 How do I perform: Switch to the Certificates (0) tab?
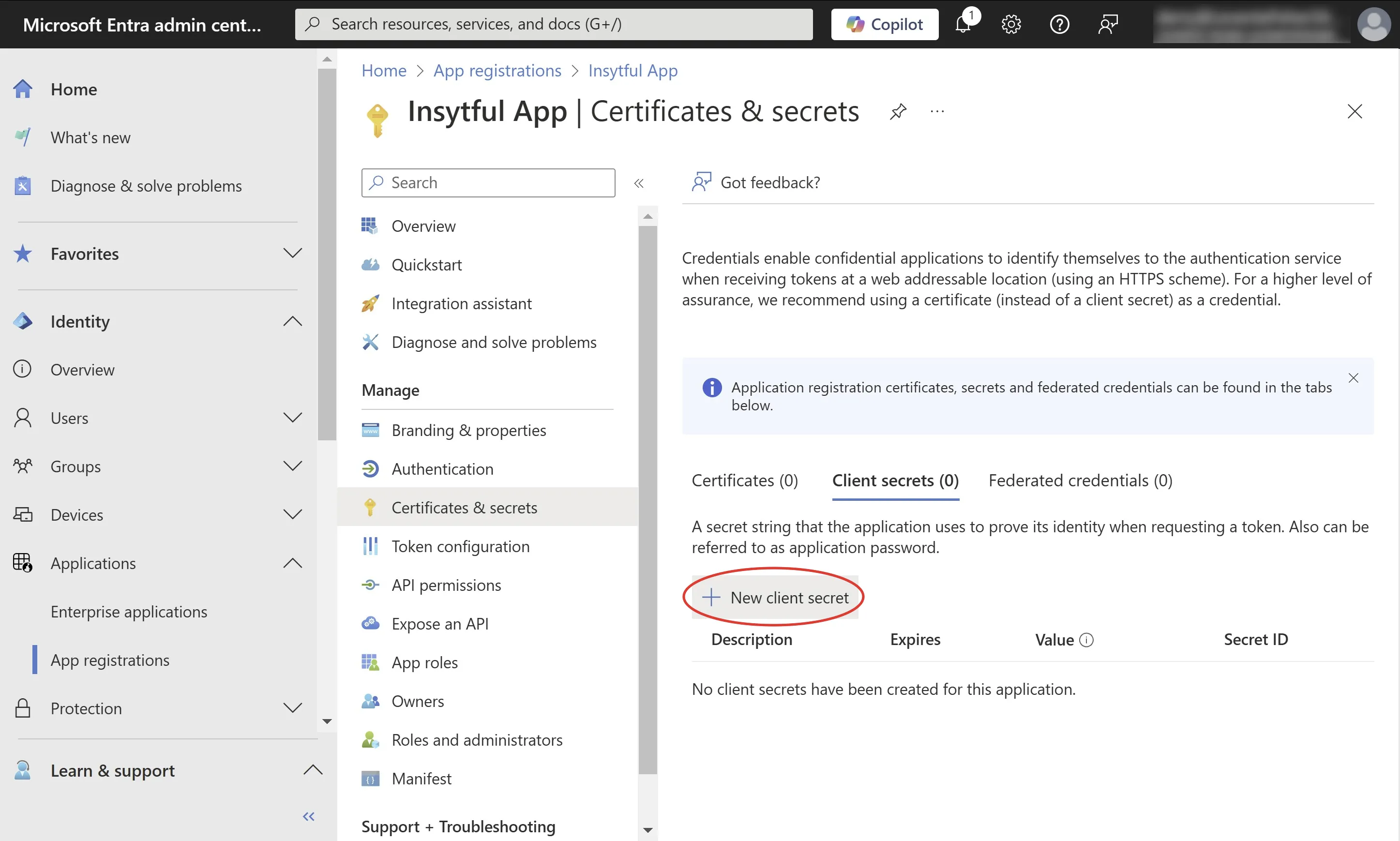[x=744, y=481]
